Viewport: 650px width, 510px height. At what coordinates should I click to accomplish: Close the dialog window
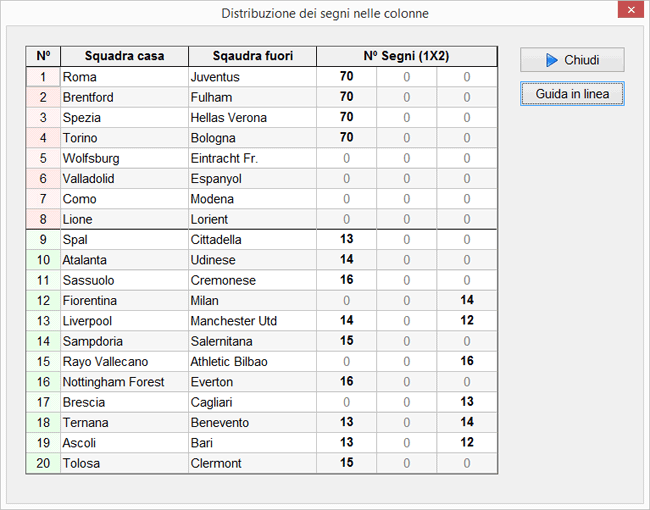(x=626, y=14)
